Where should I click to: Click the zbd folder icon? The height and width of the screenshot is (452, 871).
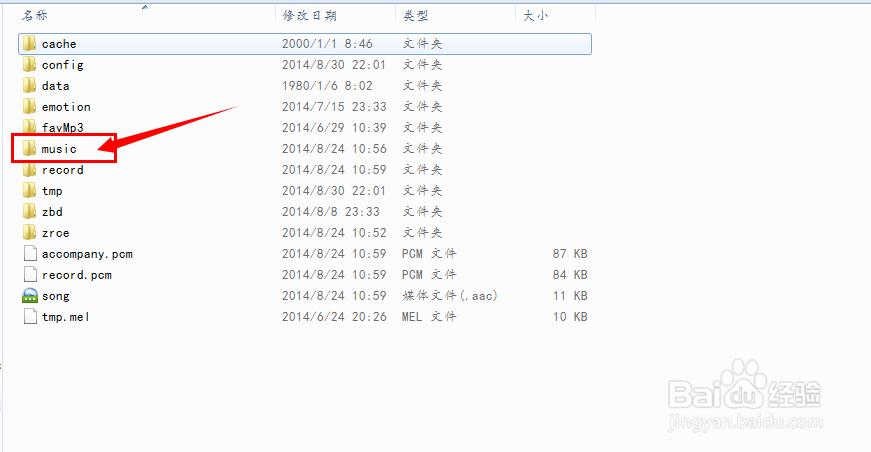(x=30, y=212)
